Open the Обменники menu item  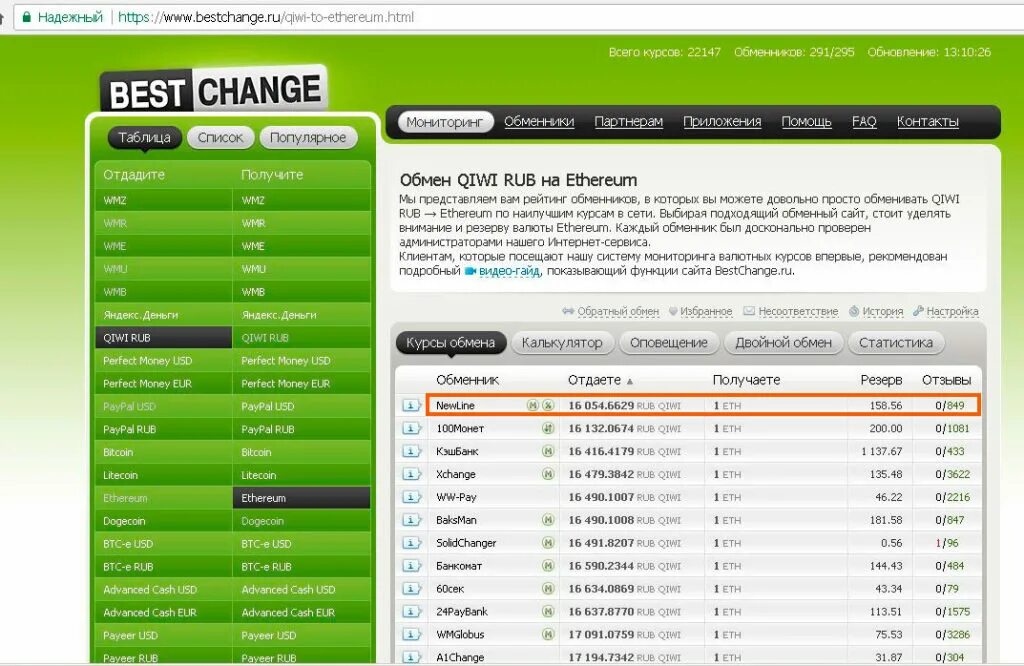pos(539,121)
